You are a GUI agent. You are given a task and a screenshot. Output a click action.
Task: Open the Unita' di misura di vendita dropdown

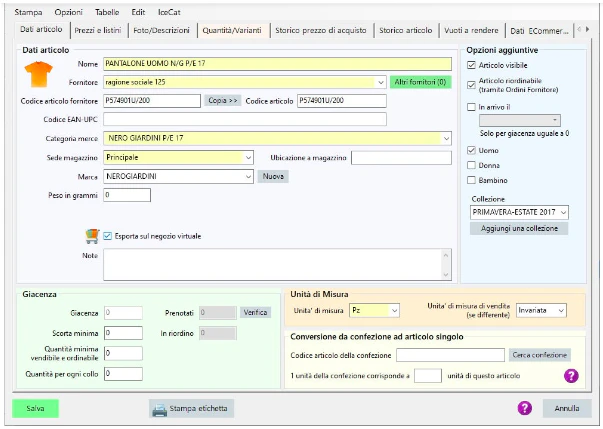[561, 311]
